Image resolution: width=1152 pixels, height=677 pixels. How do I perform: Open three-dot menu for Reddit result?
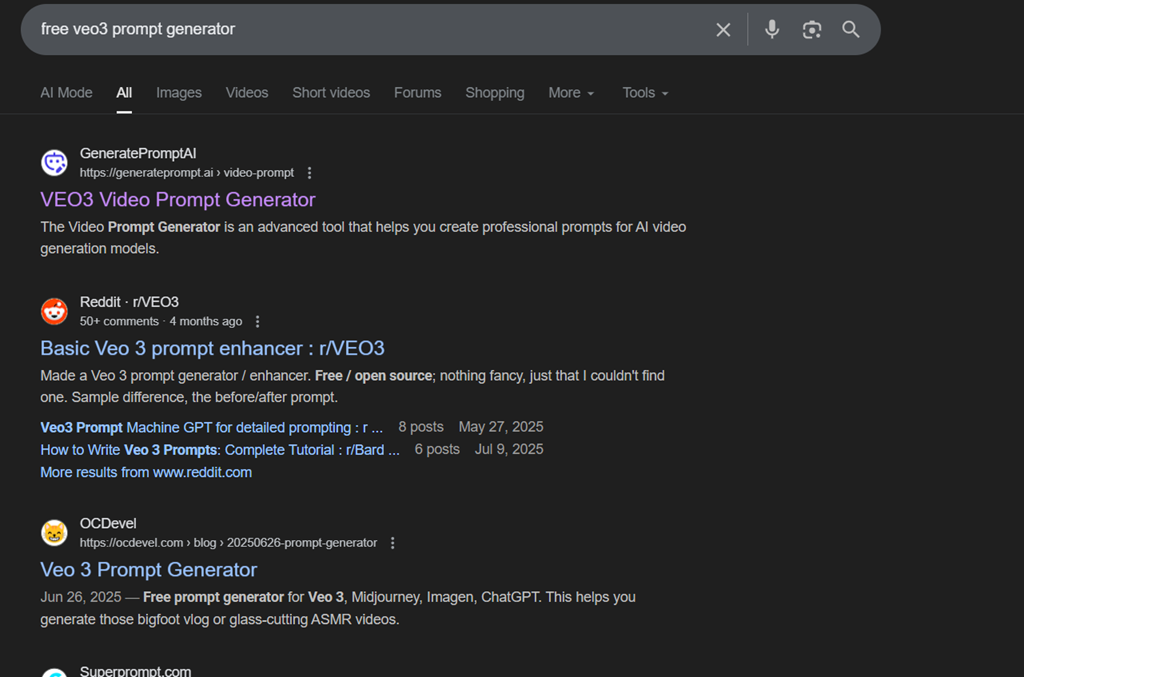pyautogui.click(x=257, y=321)
